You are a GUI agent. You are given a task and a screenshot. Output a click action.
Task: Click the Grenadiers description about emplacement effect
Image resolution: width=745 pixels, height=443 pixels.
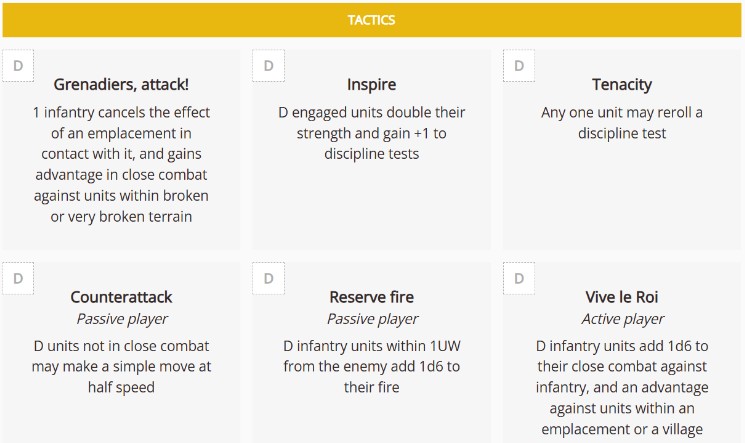(x=121, y=164)
